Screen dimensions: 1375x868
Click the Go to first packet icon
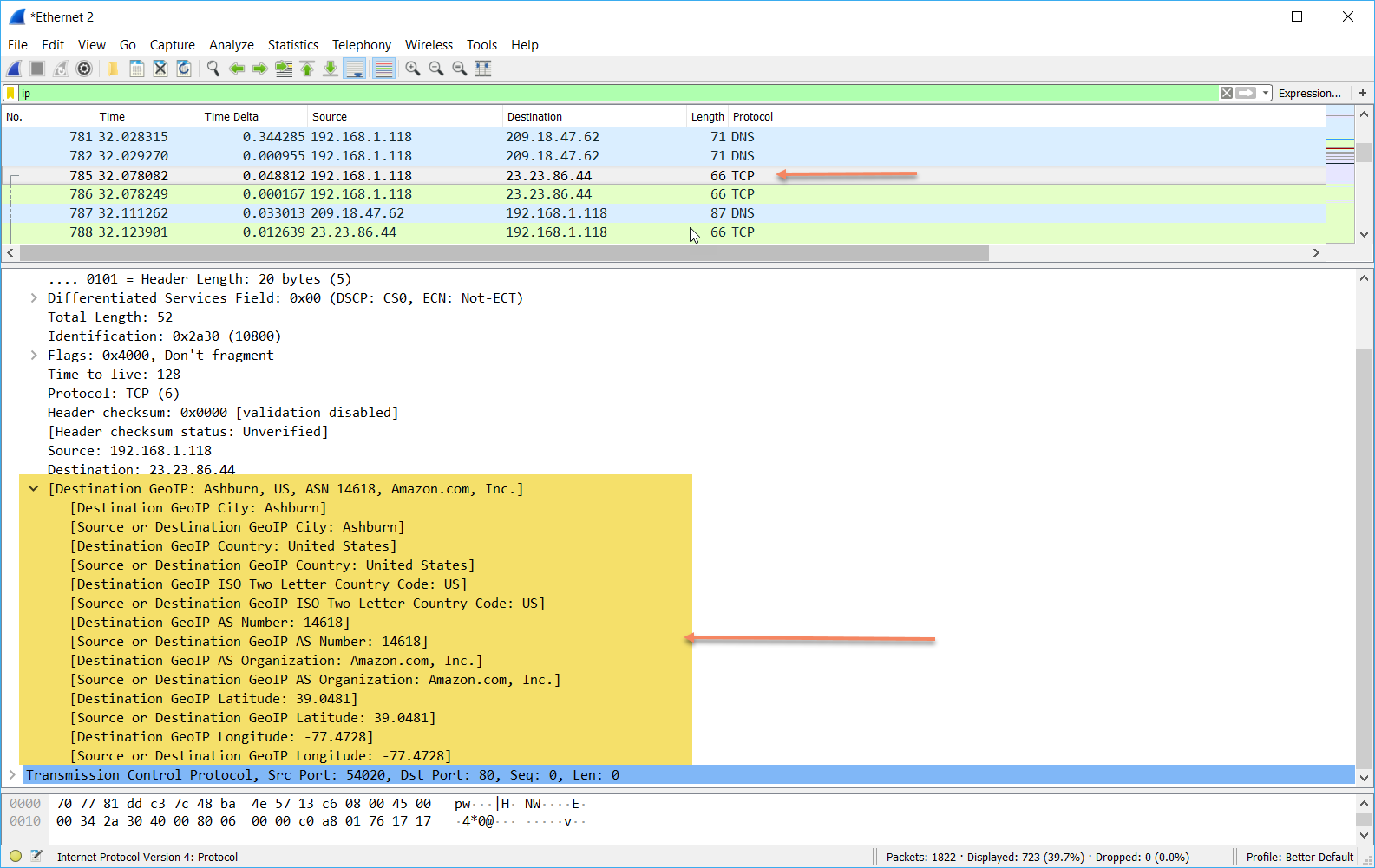click(307, 69)
